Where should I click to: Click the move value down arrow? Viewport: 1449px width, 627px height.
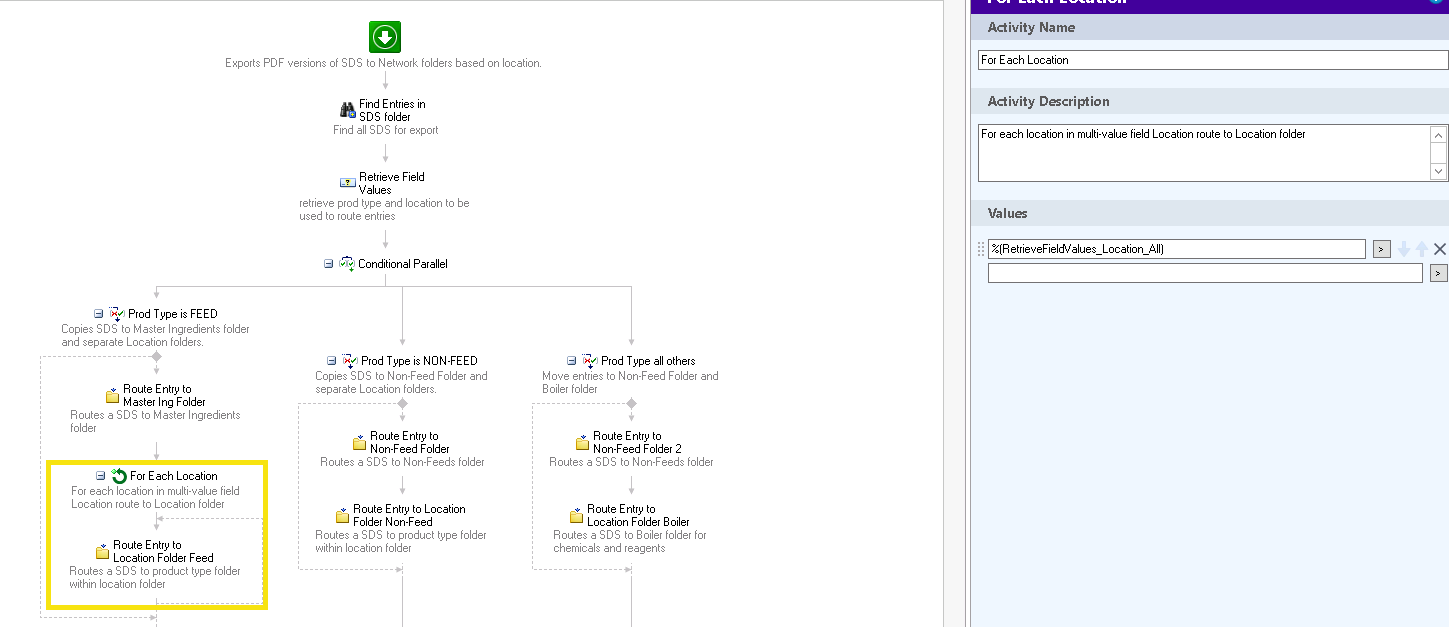[1404, 249]
